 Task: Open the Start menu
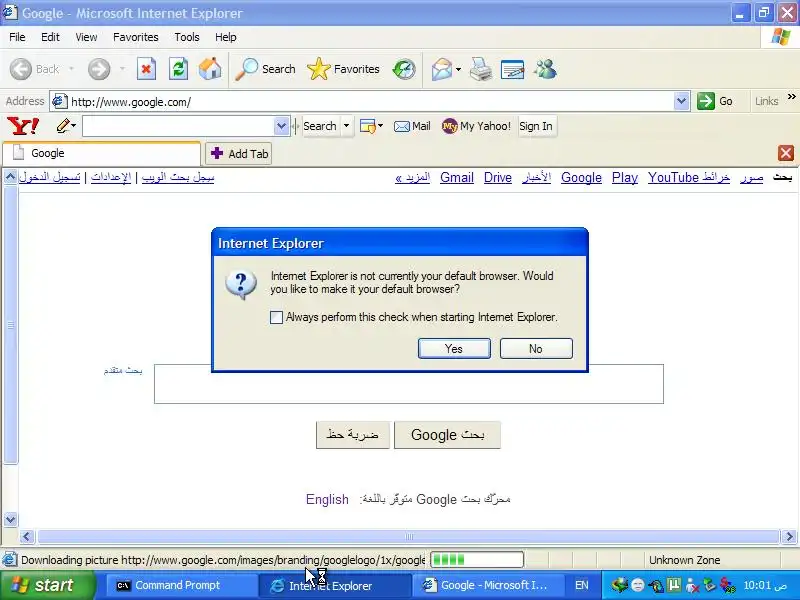(47, 585)
